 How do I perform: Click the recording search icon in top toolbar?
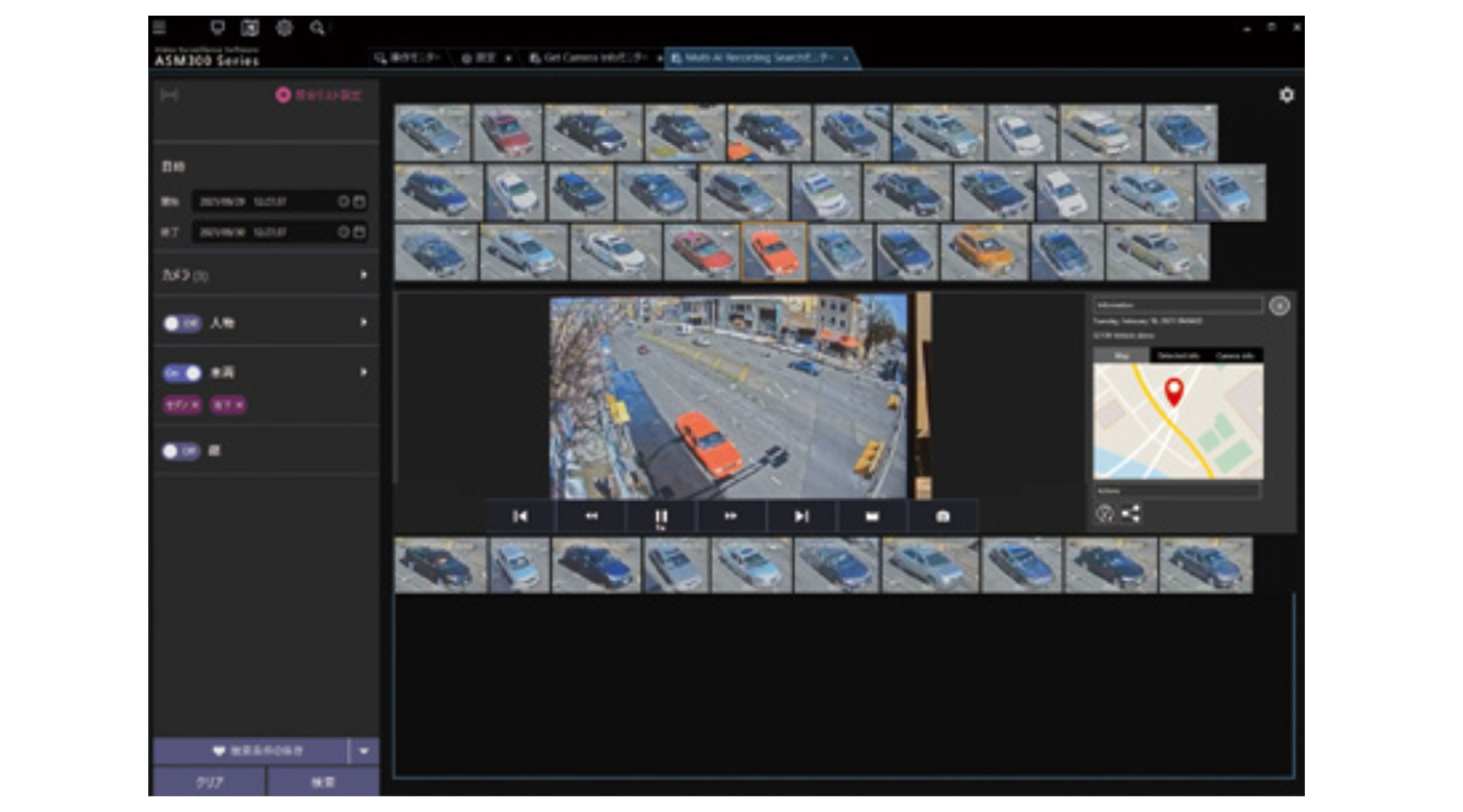pyautogui.click(x=251, y=27)
